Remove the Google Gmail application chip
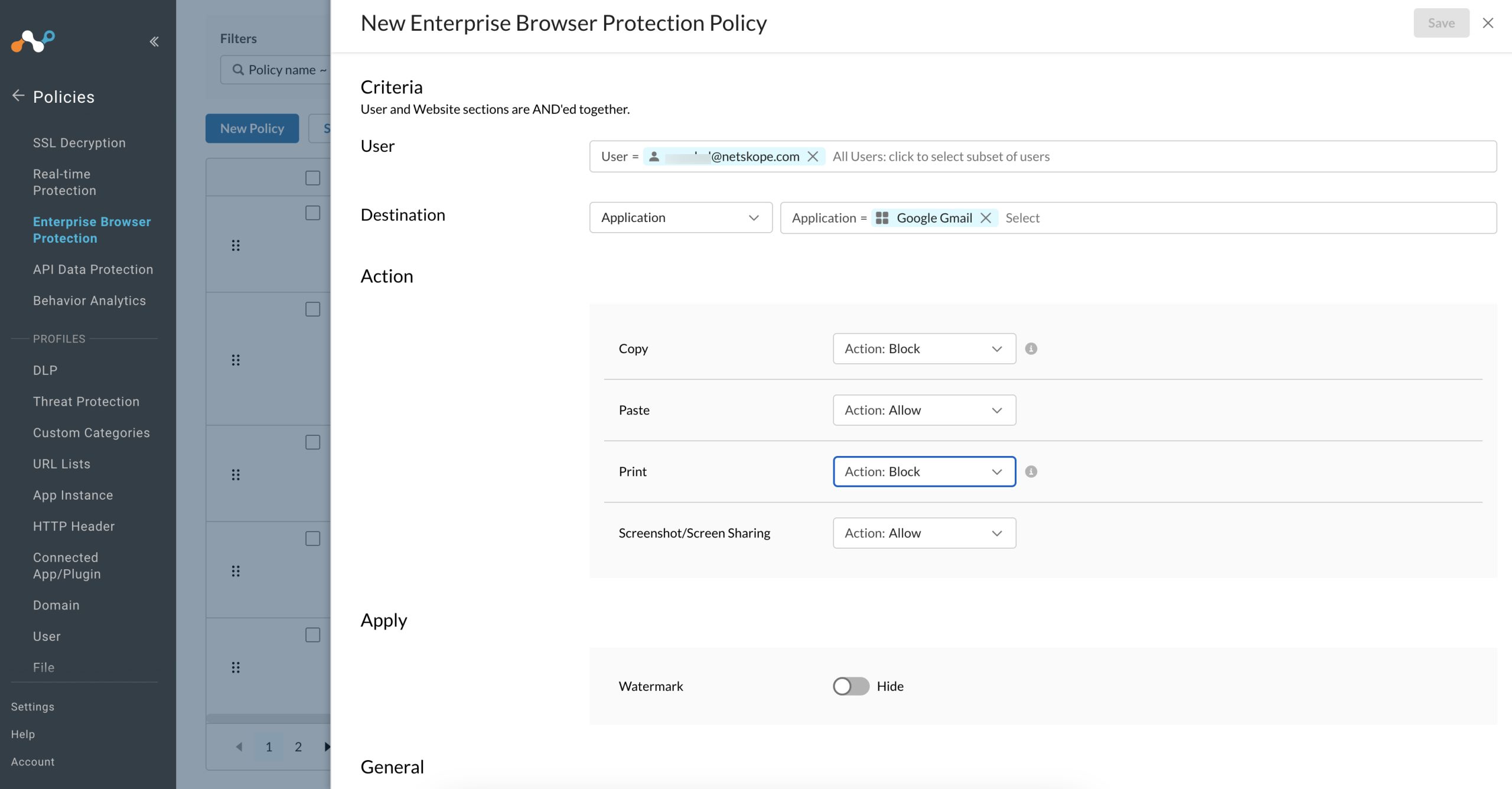 [985, 218]
